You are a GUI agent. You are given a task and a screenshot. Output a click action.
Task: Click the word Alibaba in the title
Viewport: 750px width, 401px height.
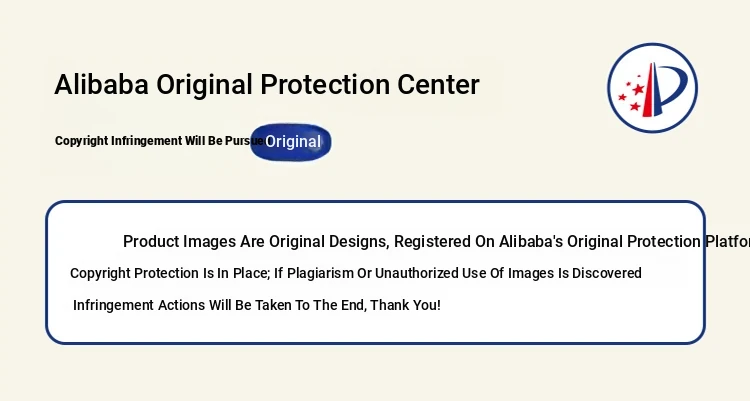pyautogui.click(x=100, y=85)
